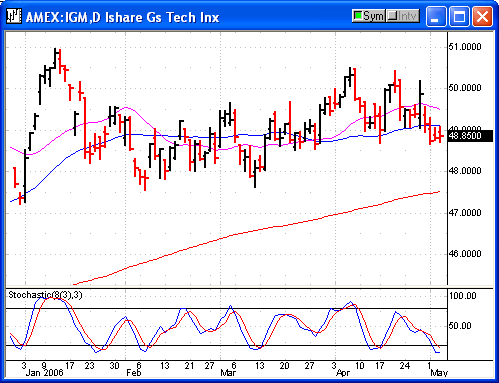Screen dimensions: 499x383
Task: Click the Apr date axis label
Action: pos(343,373)
